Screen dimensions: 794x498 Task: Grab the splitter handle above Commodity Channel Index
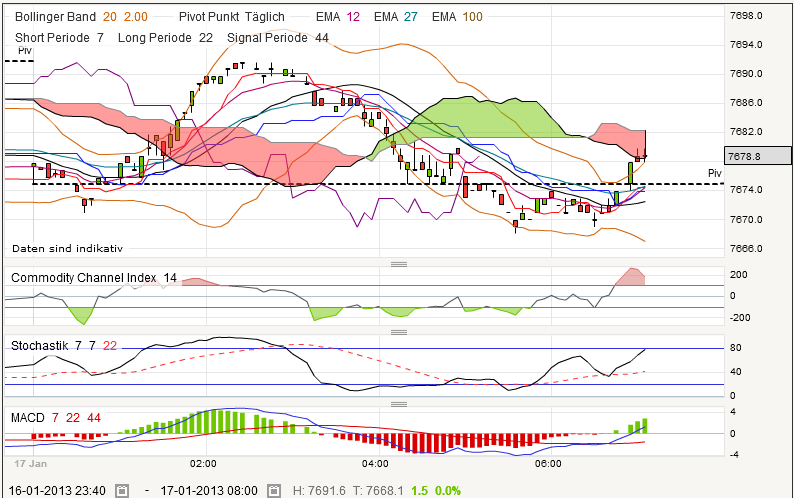399,264
